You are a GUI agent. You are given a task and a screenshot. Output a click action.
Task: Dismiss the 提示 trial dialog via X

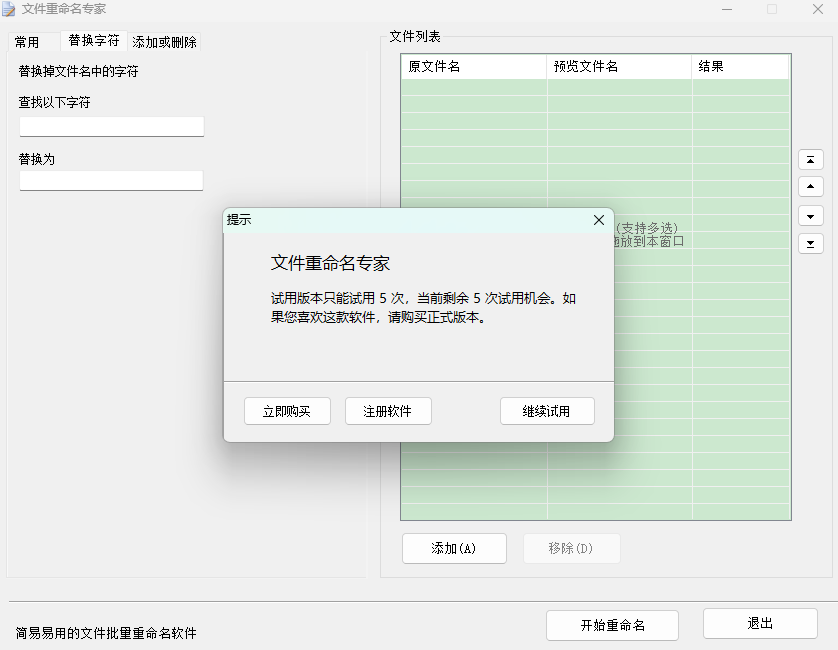(599, 220)
